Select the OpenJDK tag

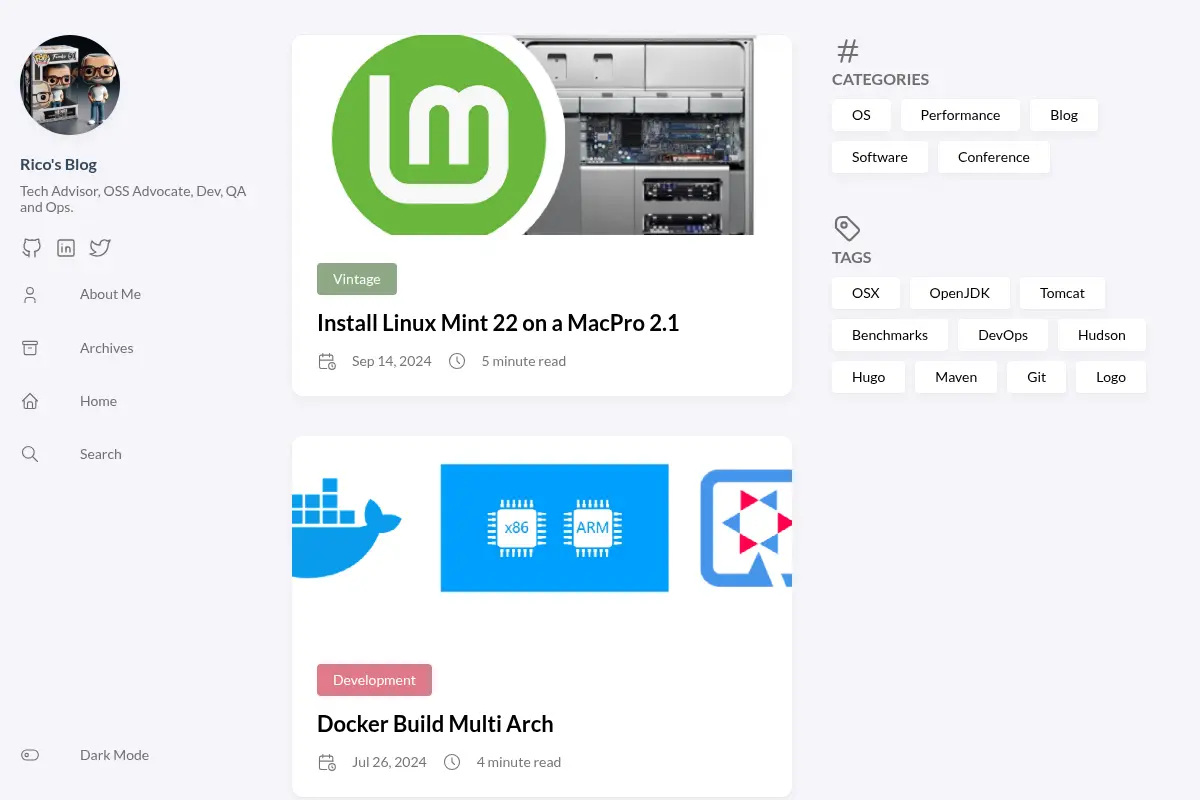[x=960, y=293]
